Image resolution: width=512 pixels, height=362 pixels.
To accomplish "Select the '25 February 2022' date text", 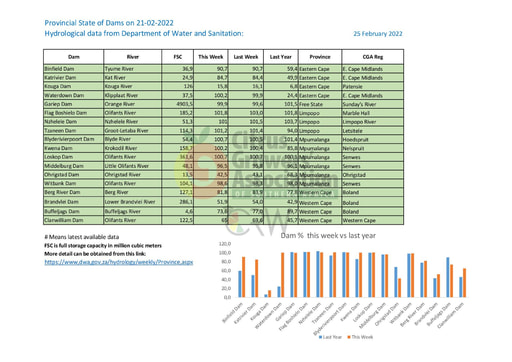I will pos(378,34).
